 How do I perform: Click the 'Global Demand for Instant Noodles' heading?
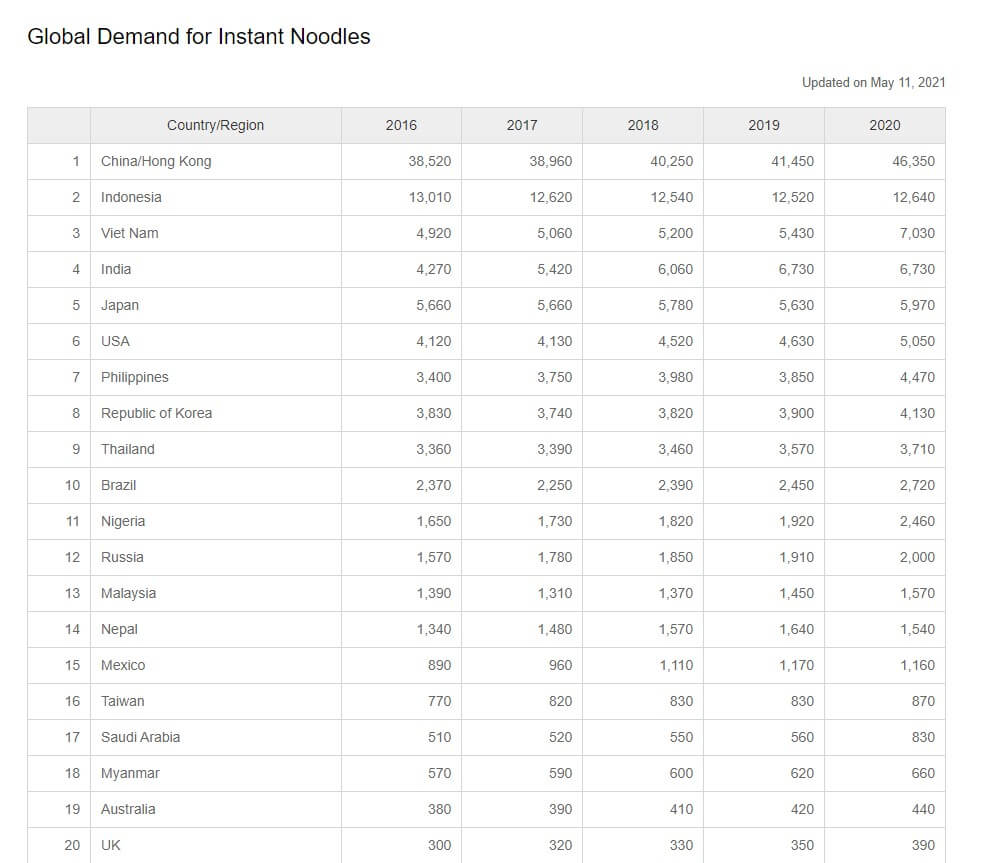[x=199, y=37]
